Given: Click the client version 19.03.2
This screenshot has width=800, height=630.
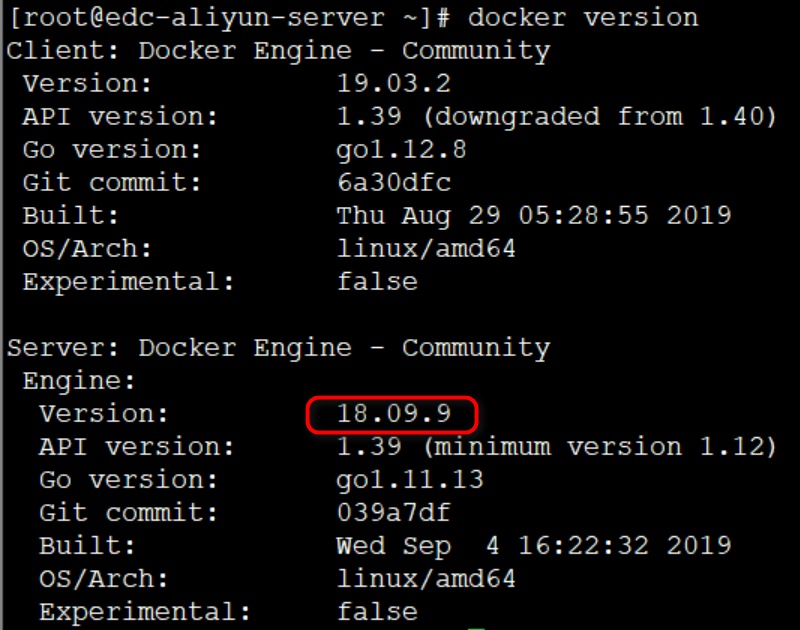Looking at the screenshot, I should pos(394,83).
